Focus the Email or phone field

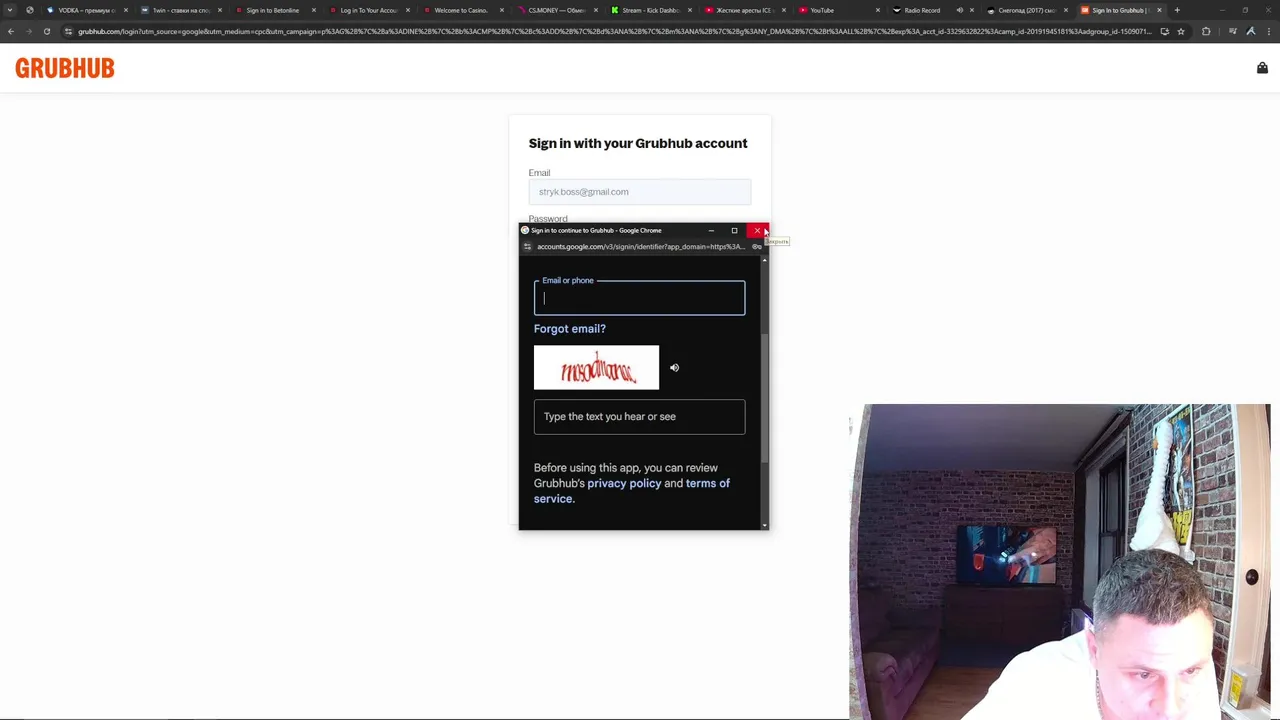tap(639, 298)
